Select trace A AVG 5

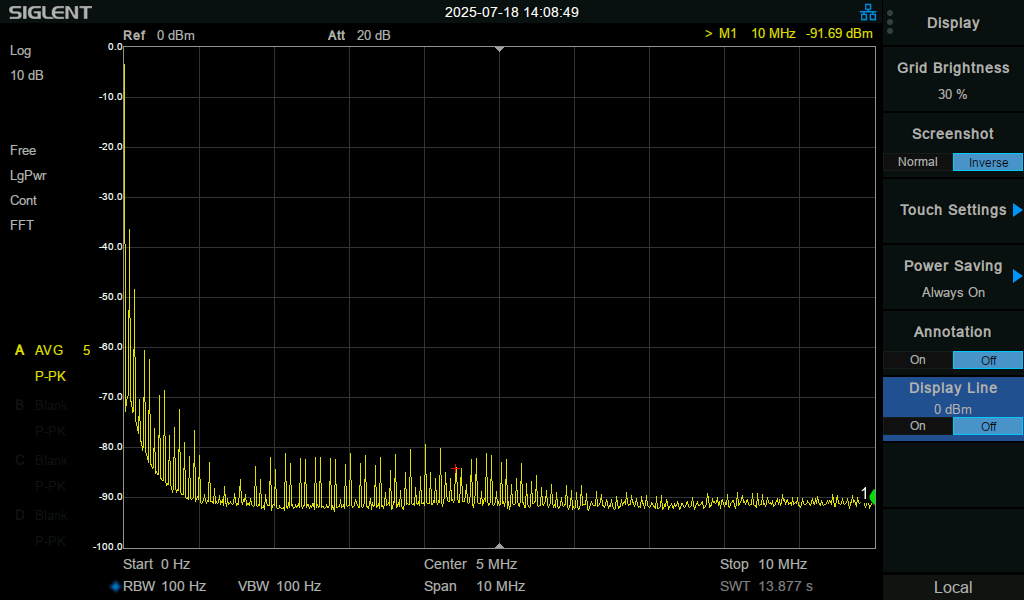pos(52,351)
